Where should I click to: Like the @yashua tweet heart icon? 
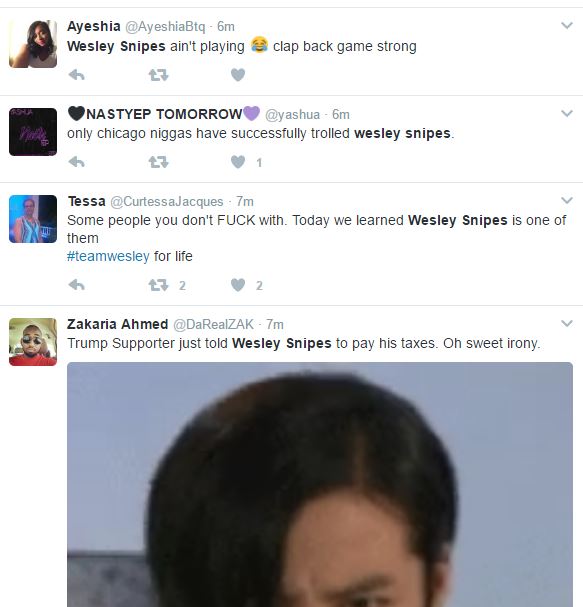click(238, 162)
